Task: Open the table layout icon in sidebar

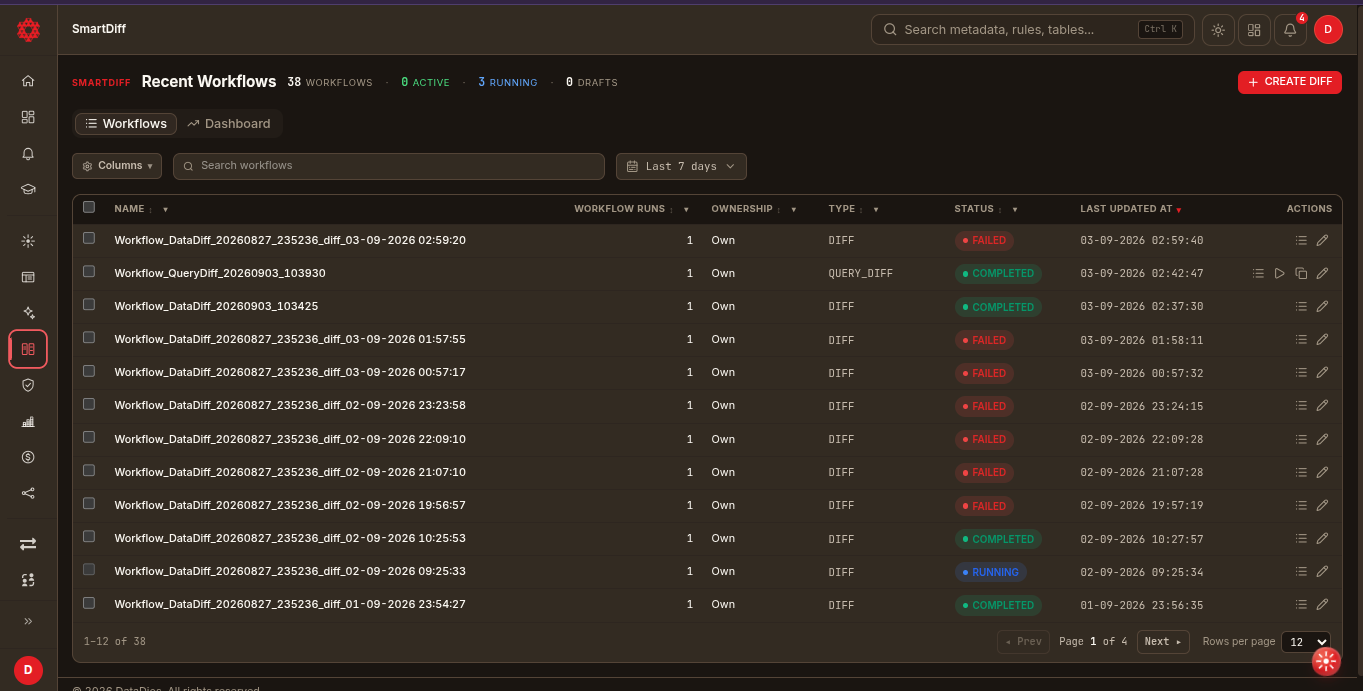Action: [x=28, y=276]
